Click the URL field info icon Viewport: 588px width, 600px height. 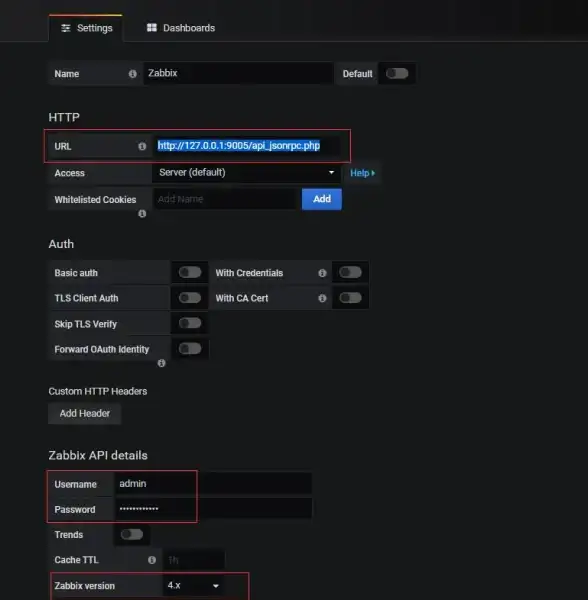coord(142,146)
